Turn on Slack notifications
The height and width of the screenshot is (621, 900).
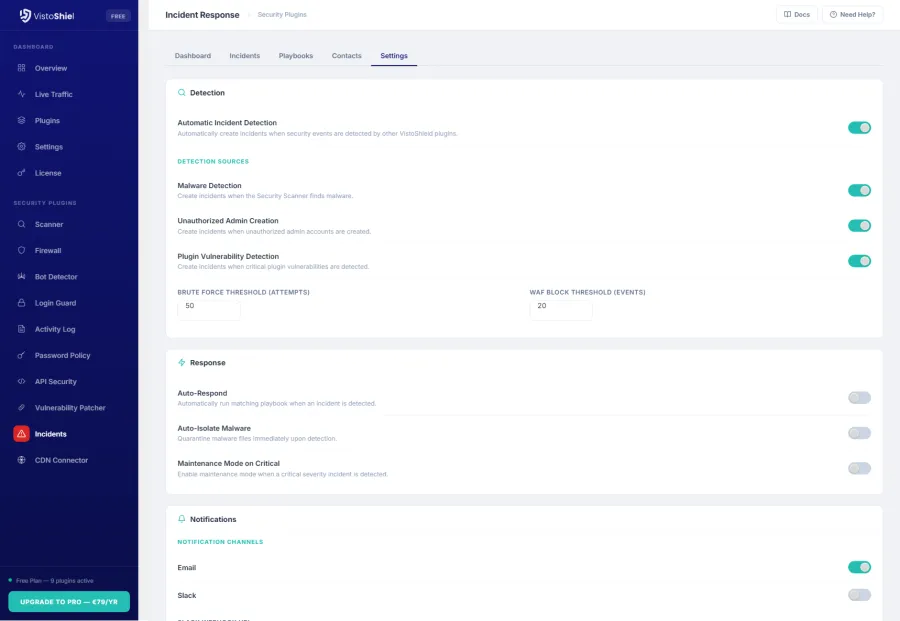[x=859, y=594]
